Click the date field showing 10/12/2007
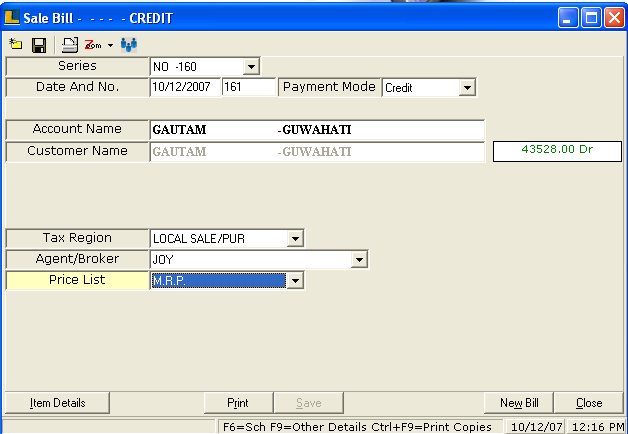628x434 pixels. click(x=185, y=87)
